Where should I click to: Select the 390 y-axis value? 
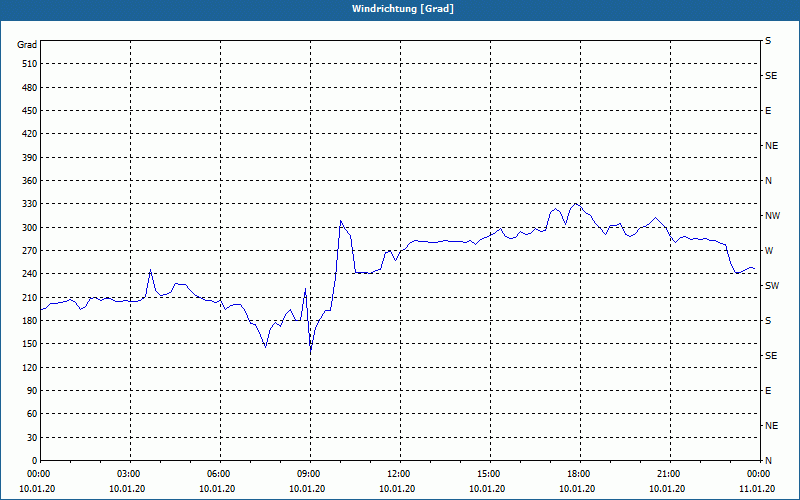click(x=30, y=158)
